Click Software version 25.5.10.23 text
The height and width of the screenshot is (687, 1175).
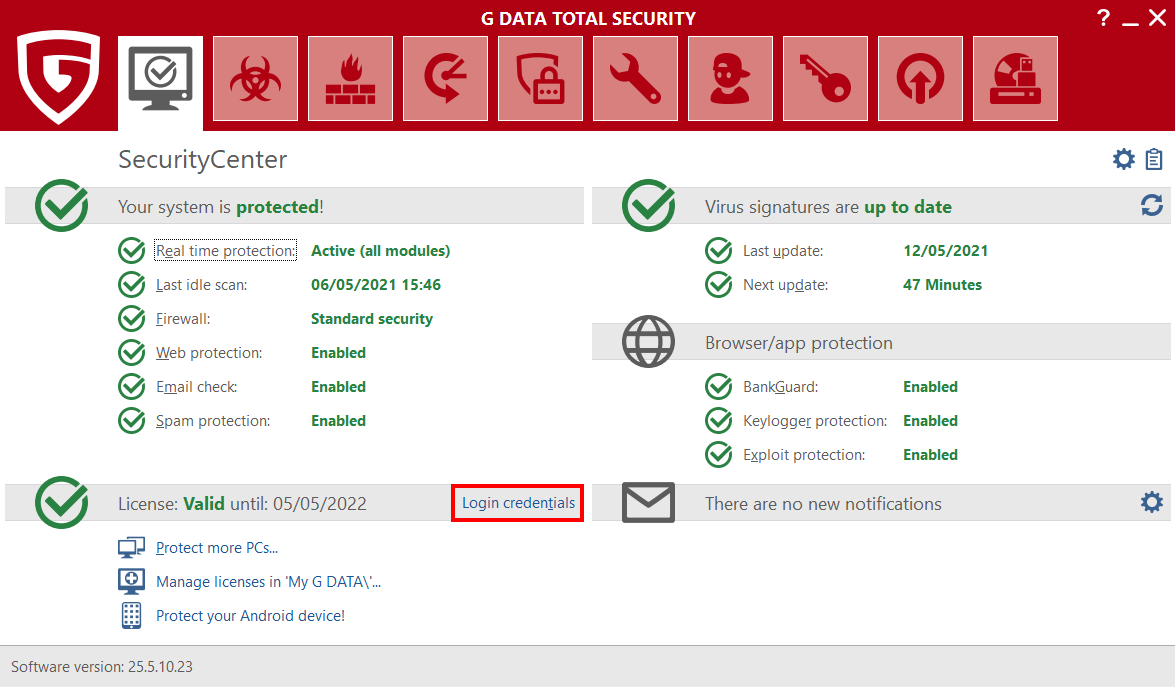pos(102,667)
